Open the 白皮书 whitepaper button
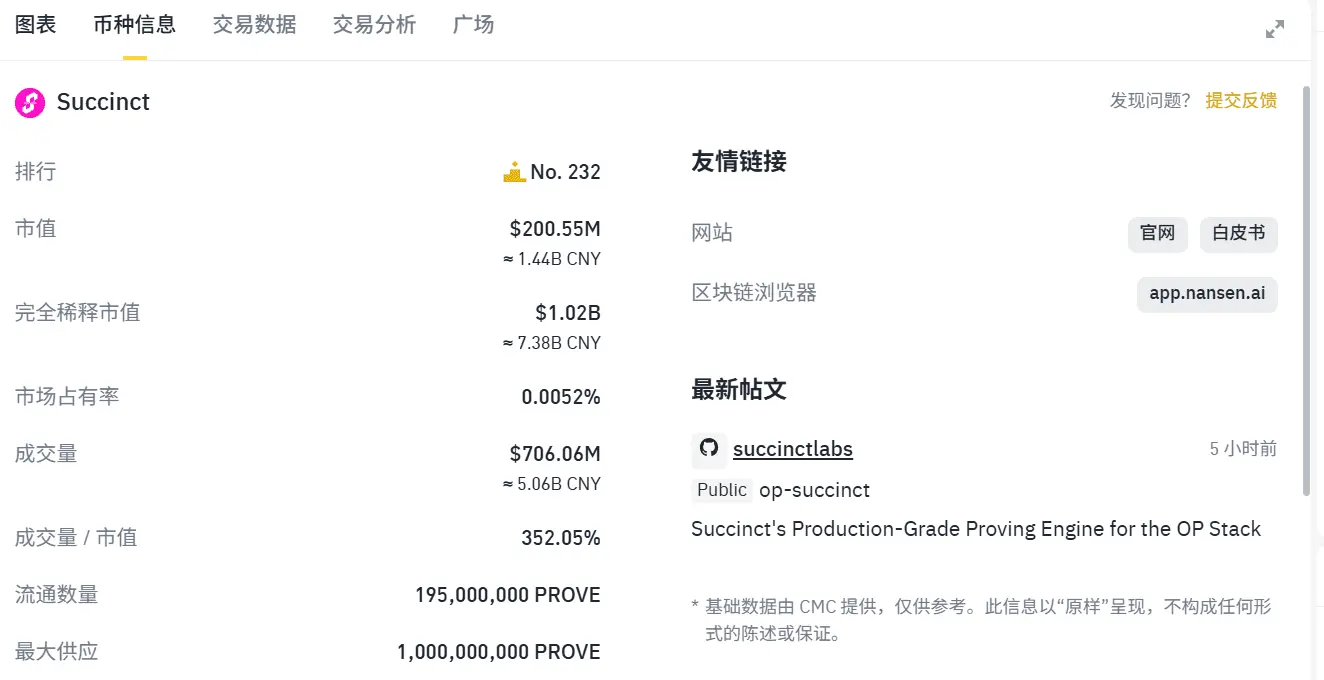Image resolution: width=1324 pixels, height=680 pixels. click(1239, 234)
